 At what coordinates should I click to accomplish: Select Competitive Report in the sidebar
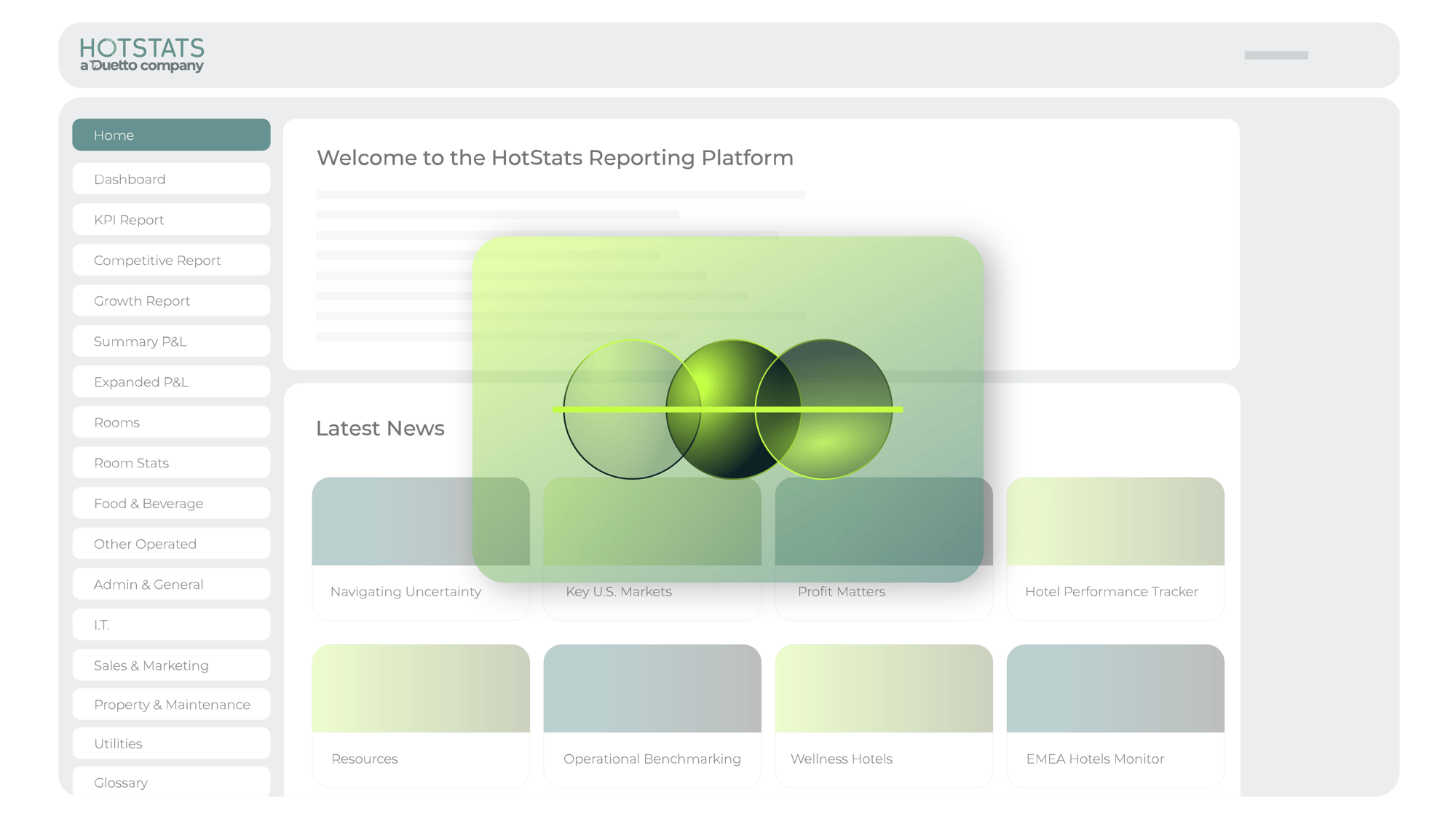[170, 260]
